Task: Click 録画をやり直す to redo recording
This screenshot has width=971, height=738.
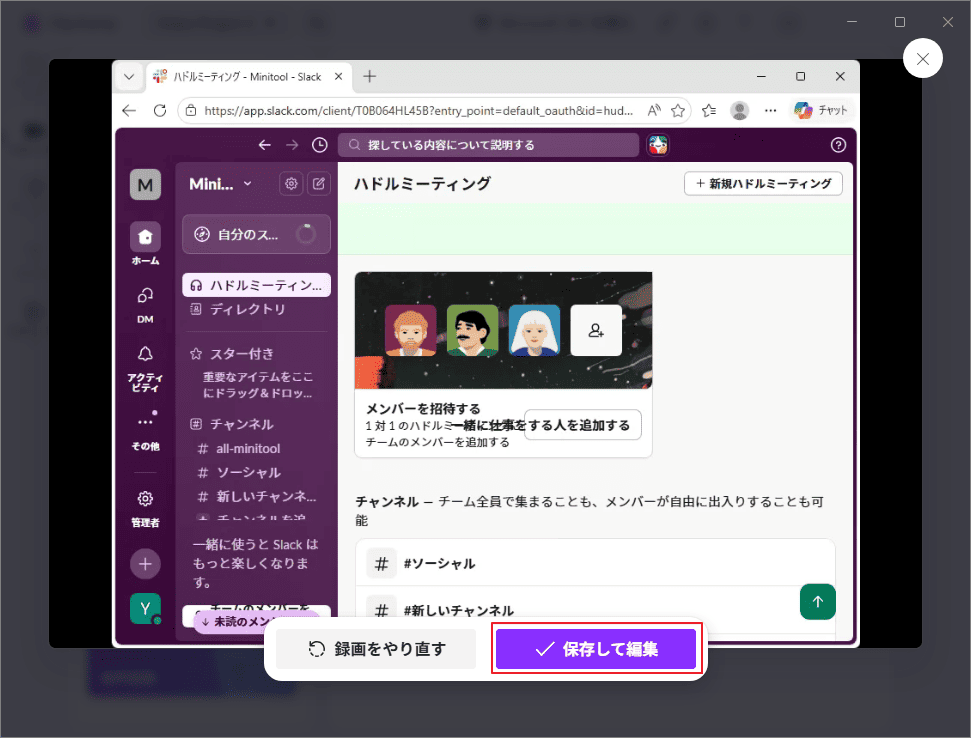Action: 376,648
